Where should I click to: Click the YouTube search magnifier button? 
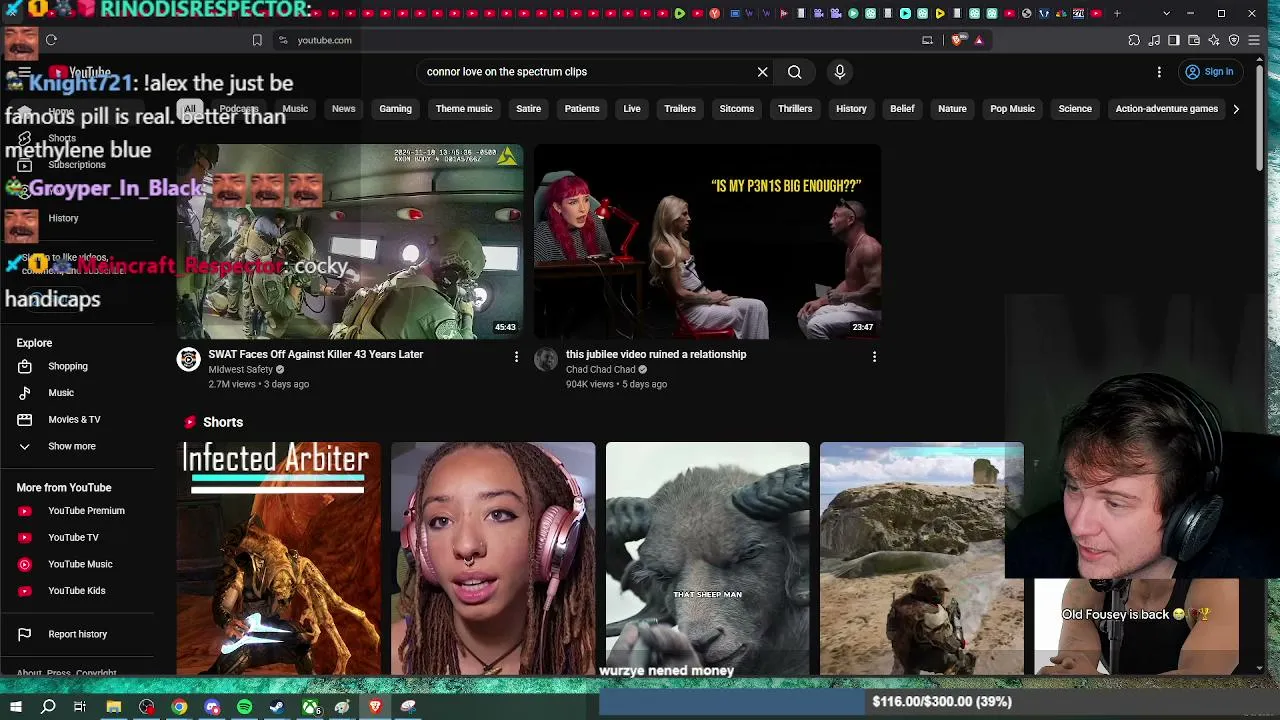click(x=794, y=72)
